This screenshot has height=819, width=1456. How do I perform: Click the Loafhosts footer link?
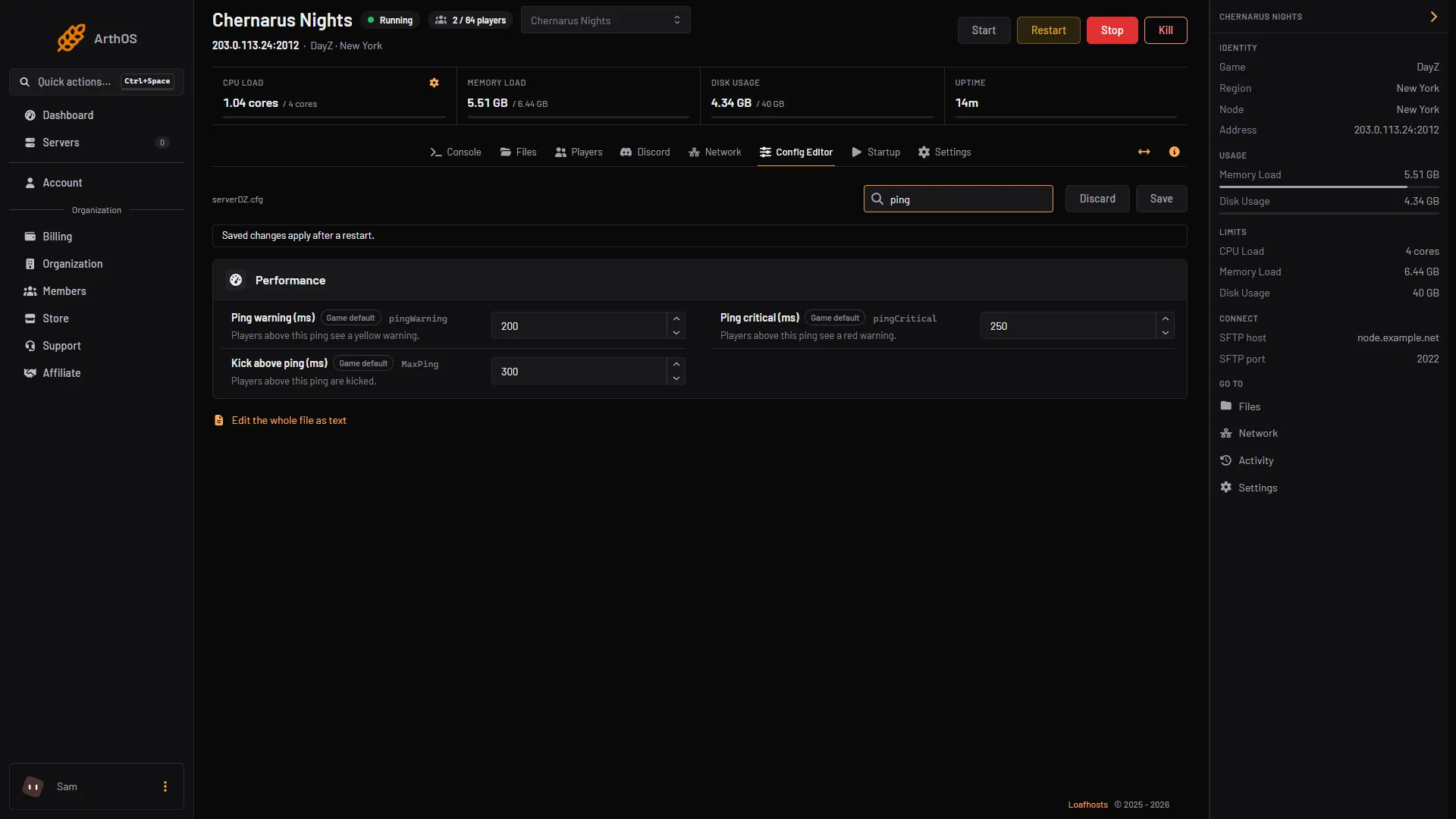[x=1087, y=805]
